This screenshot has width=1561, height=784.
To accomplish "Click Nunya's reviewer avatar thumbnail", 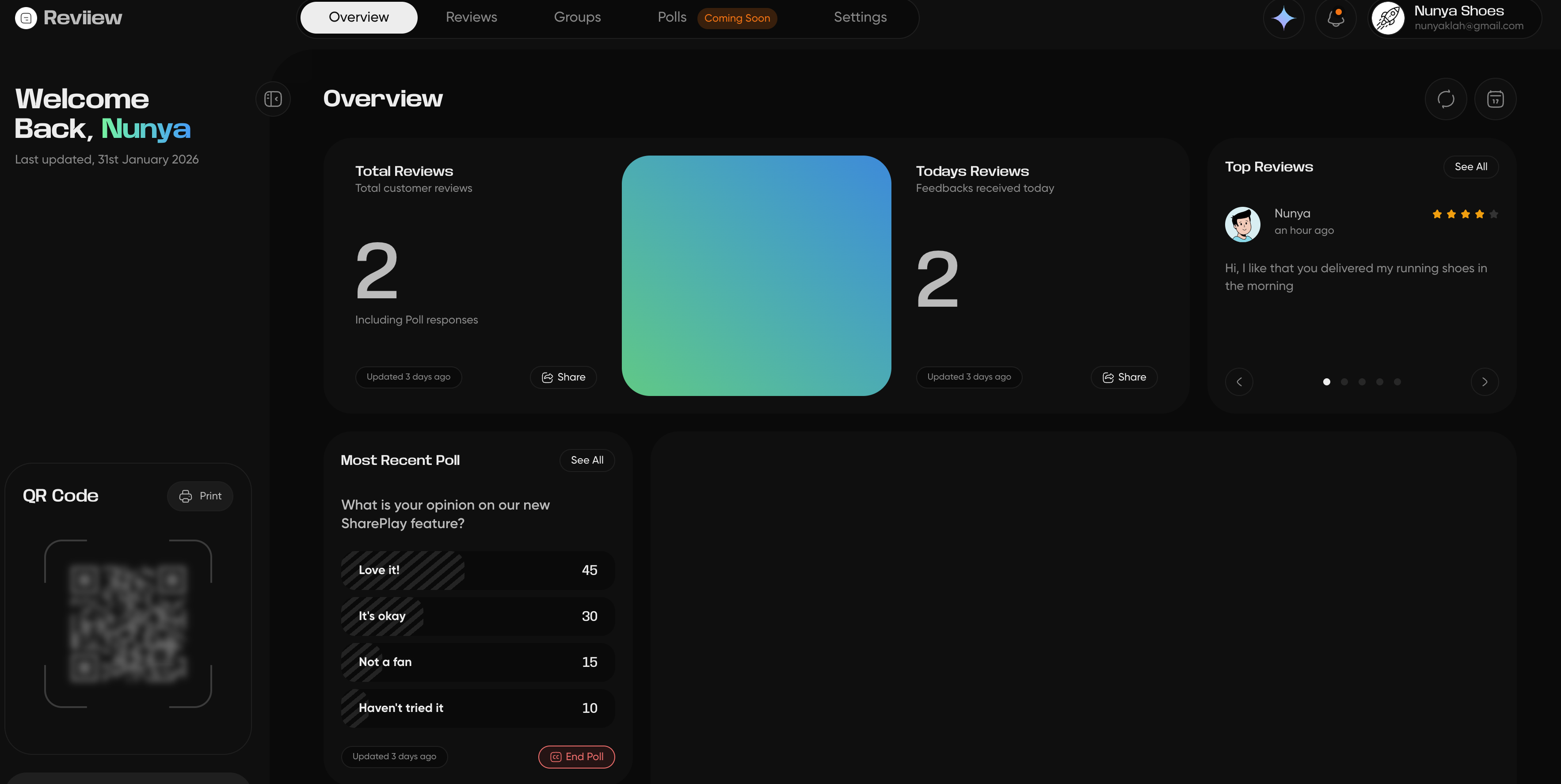I will (x=1242, y=224).
